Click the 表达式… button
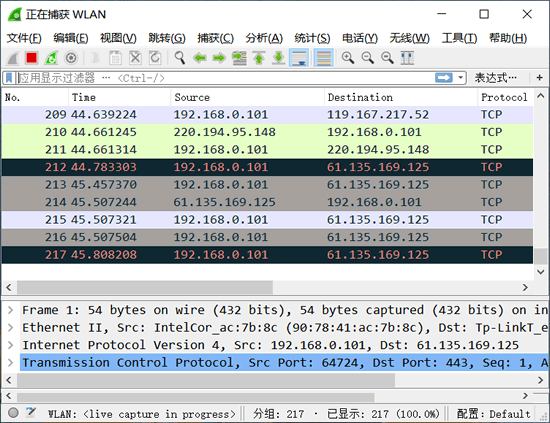Screen dimensions: 550x423 pos(495,78)
